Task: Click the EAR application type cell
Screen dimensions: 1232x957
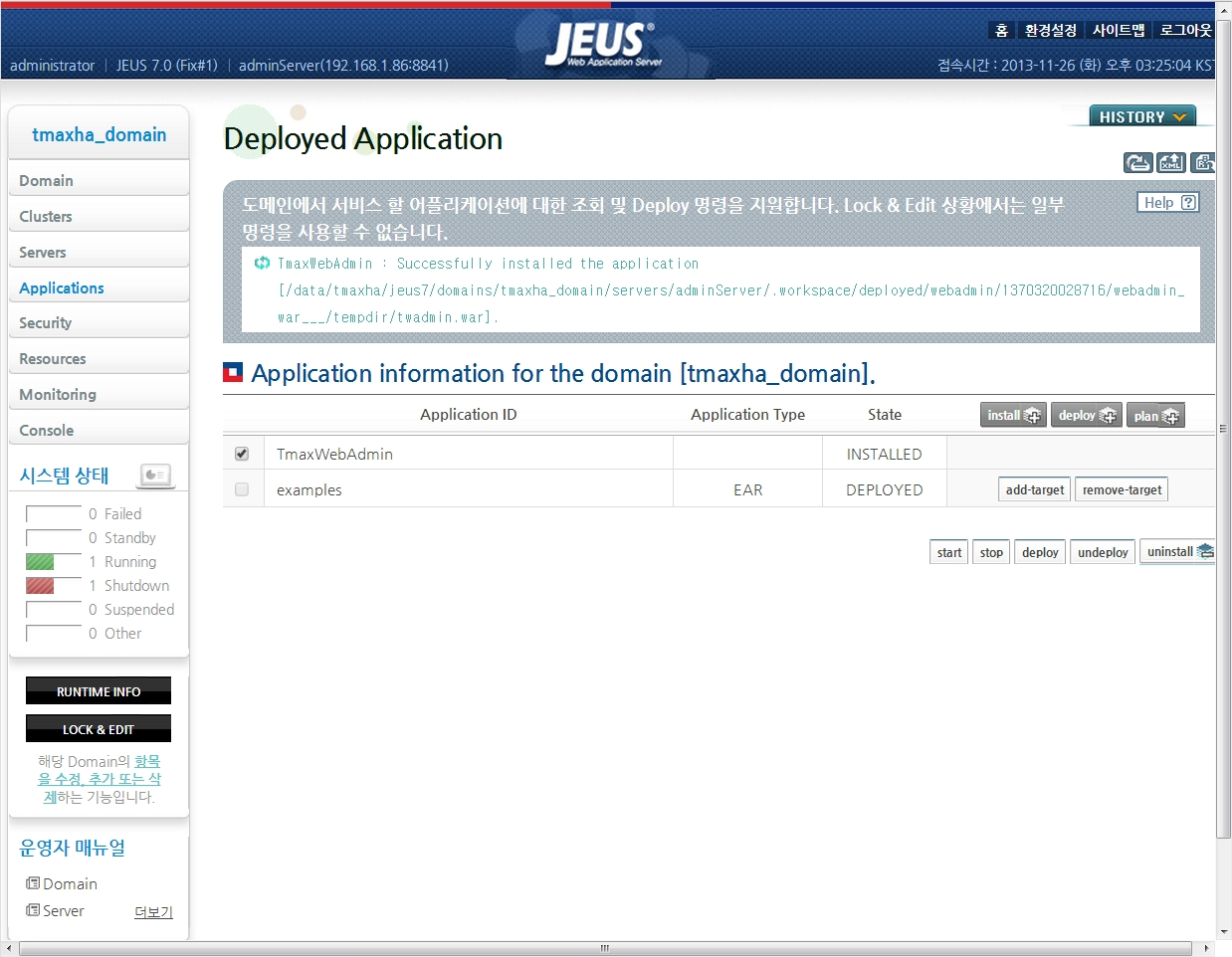Action: pyautogui.click(x=747, y=489)
